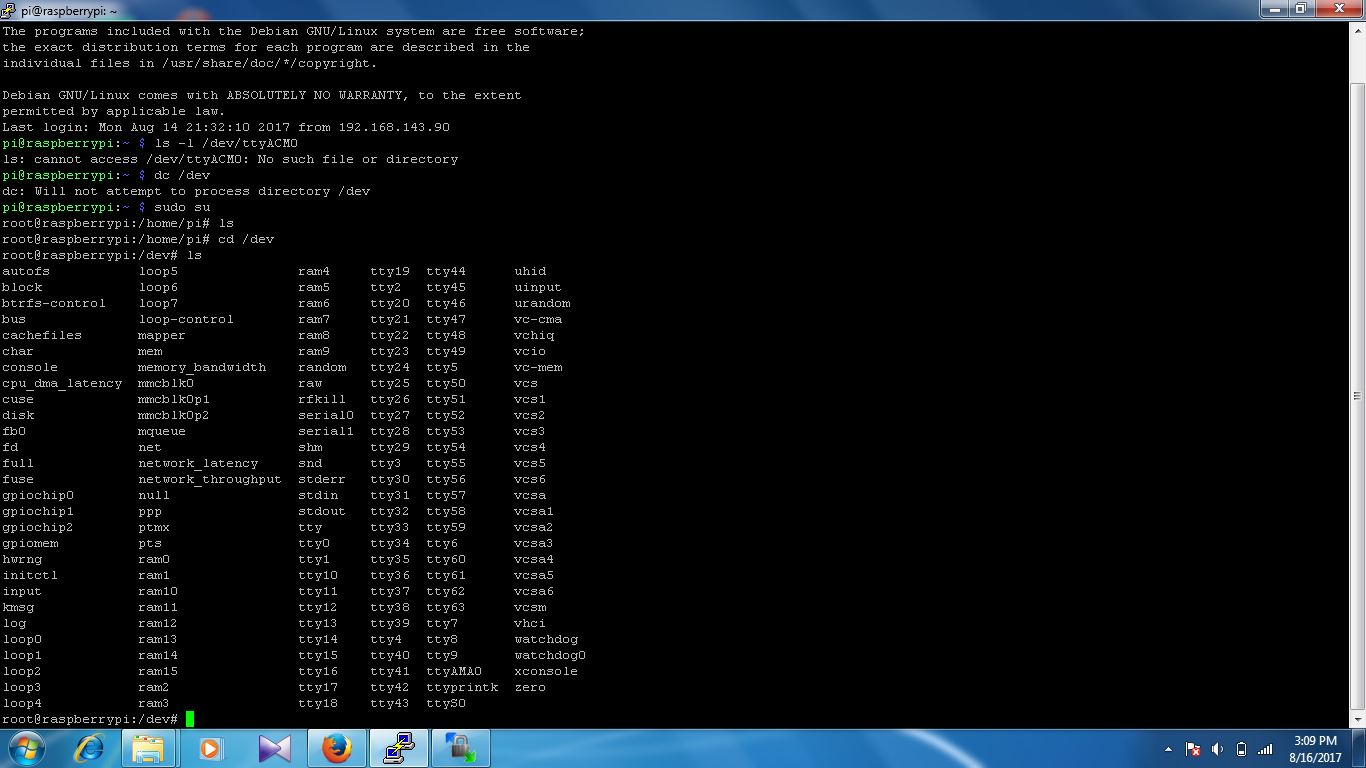Click the vertical scrollbar thumb
1366x768 pixels.
click(x=1357, y=395)
